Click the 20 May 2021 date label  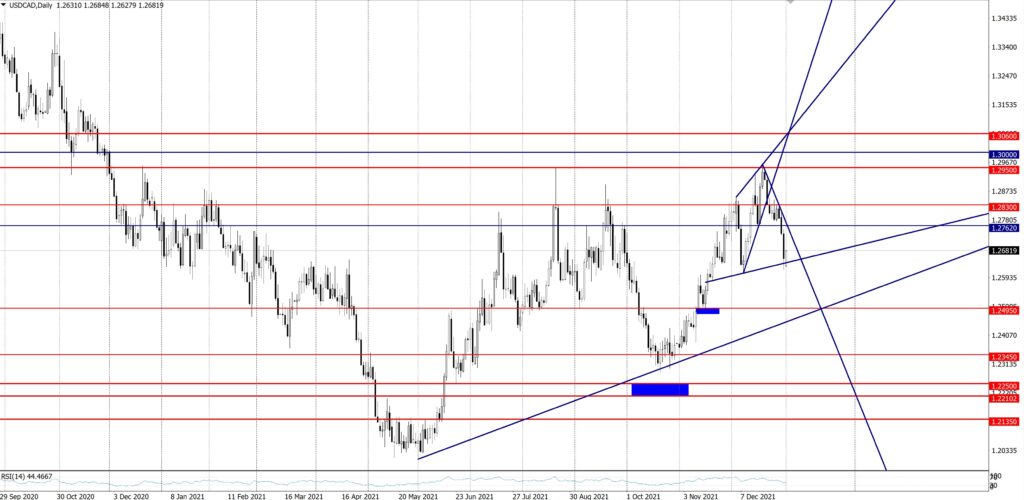coord(418,494)
